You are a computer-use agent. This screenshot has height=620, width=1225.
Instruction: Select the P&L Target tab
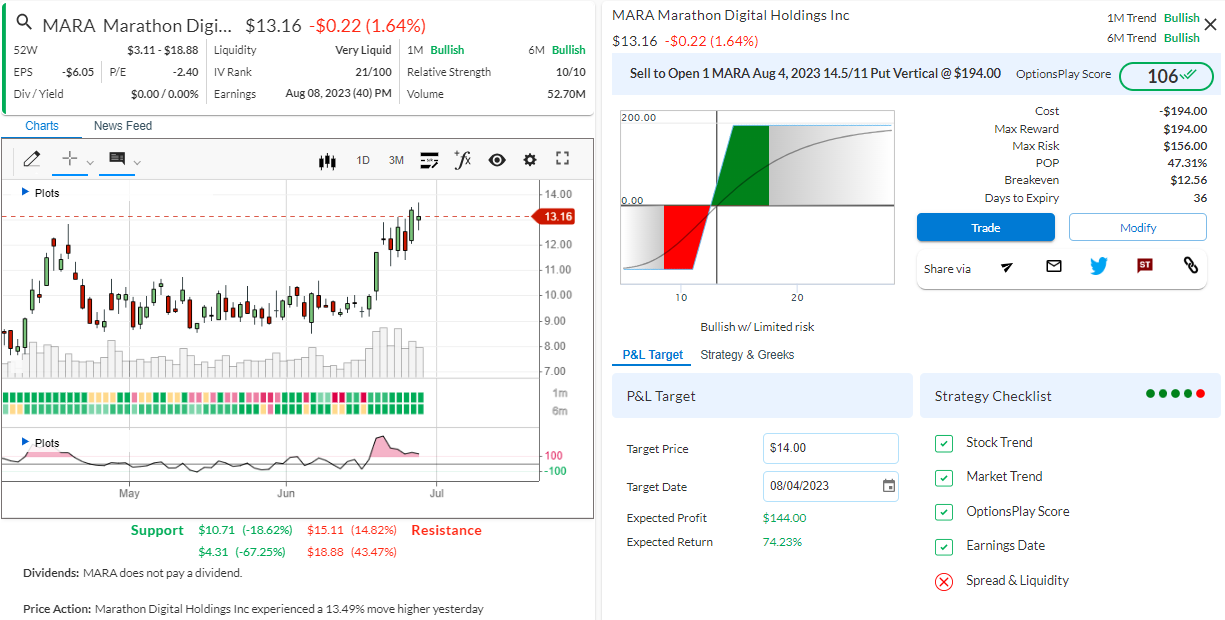[x=653, y=355]
